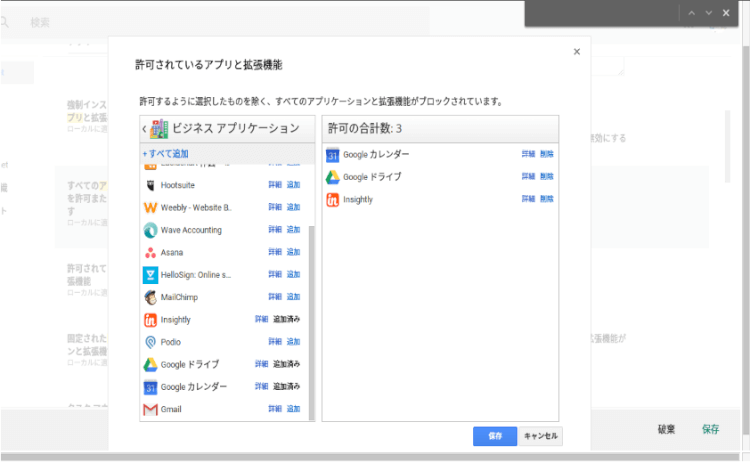Jump to next find result arrow

pyautogui.click(x=709, y=13)
